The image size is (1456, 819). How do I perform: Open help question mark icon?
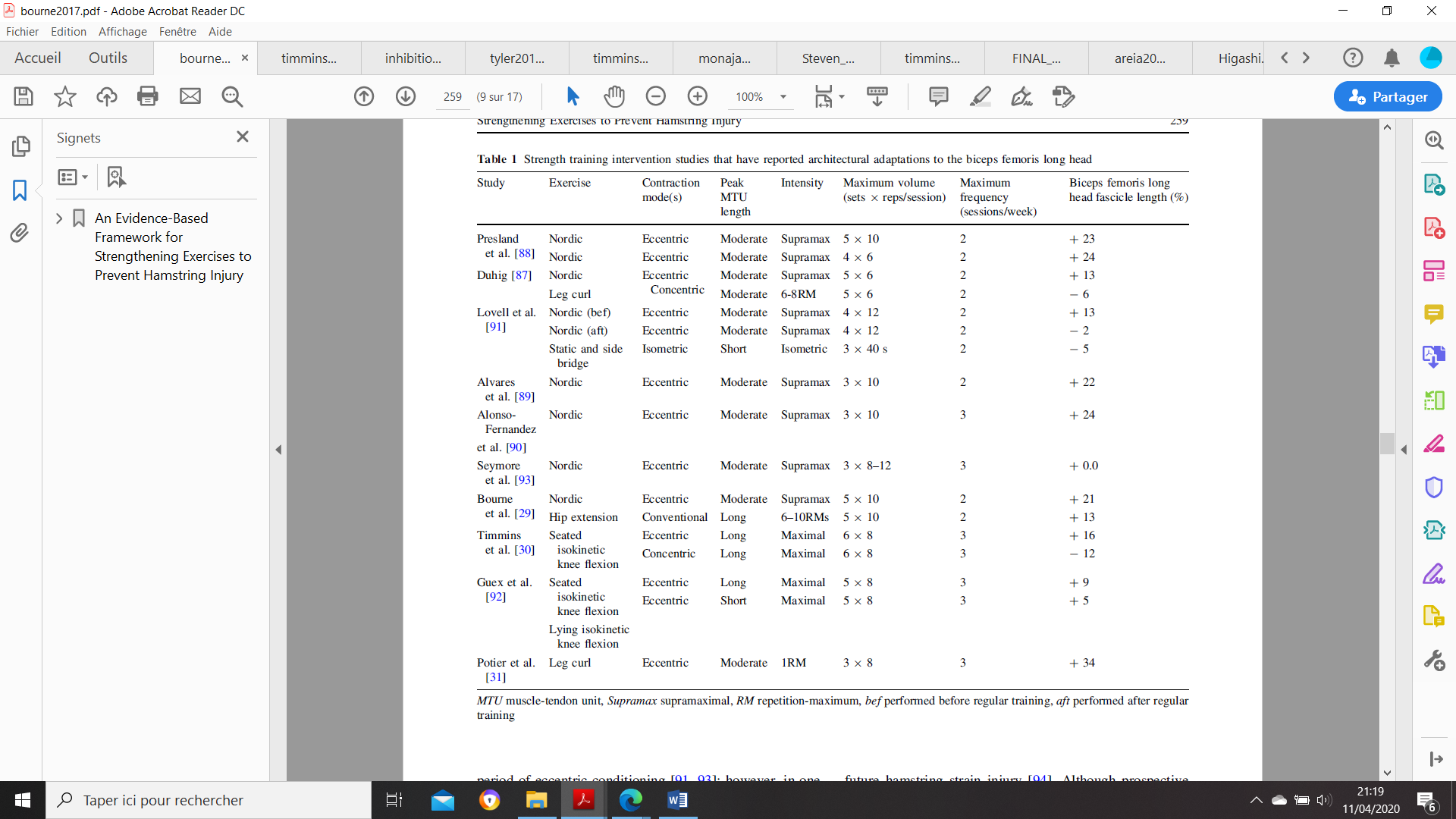click(1353, 58)
